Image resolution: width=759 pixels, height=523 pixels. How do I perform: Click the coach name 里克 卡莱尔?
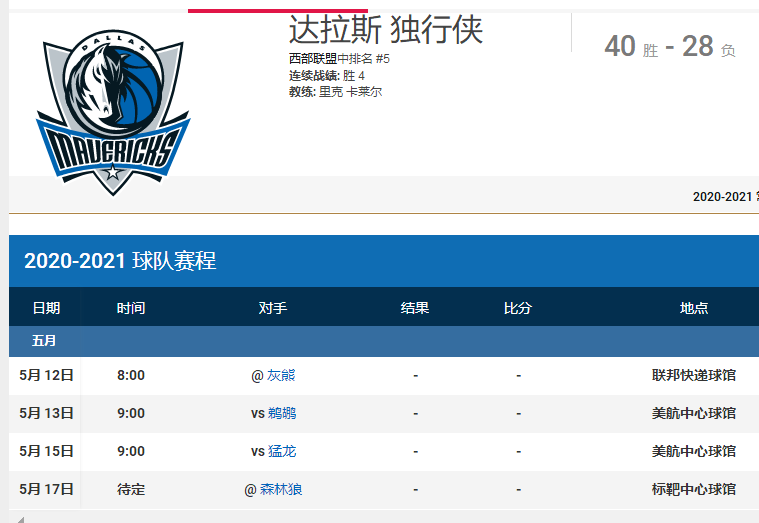click(x=350, y=92)
